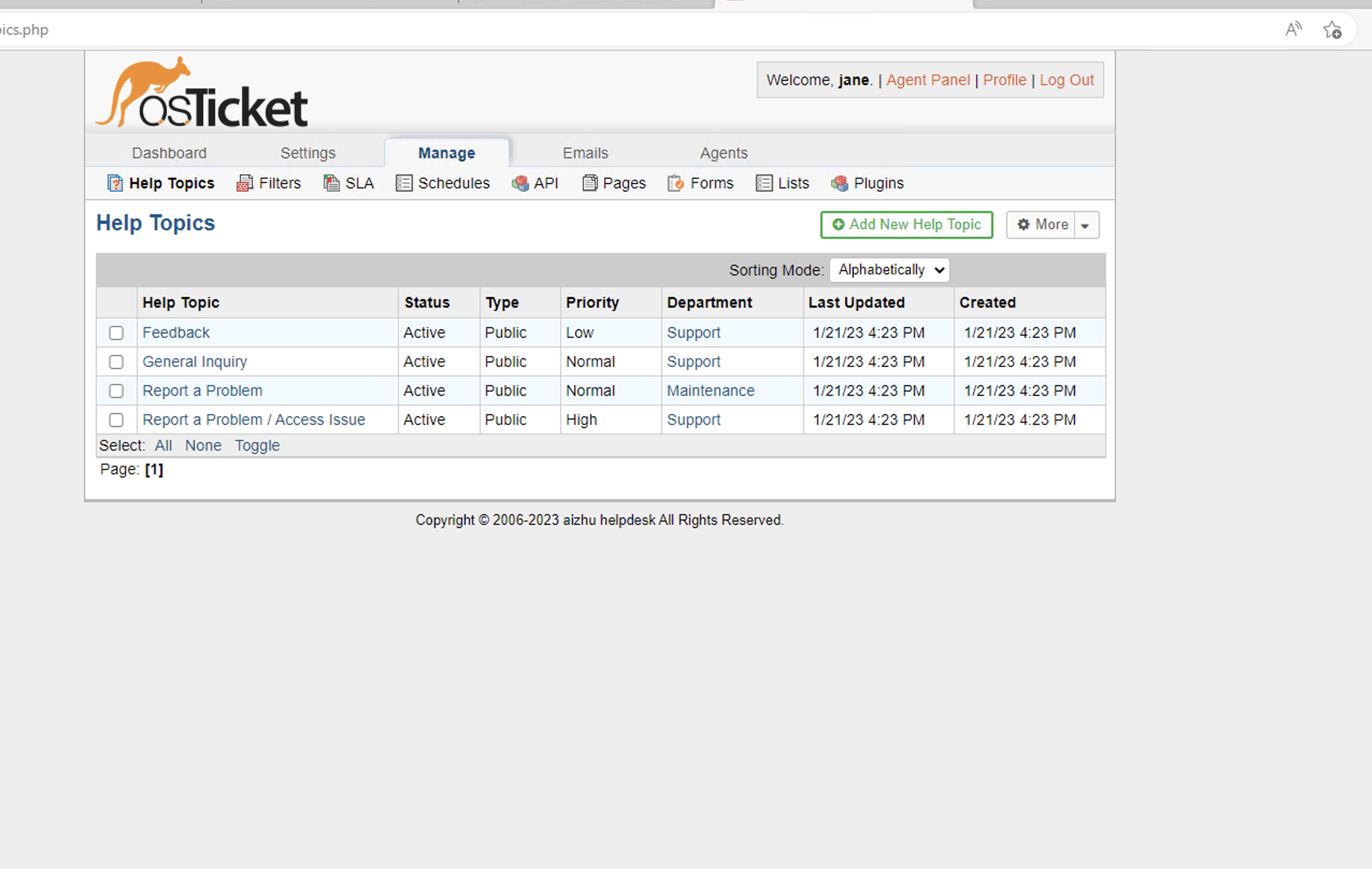Click the API plugin icon
1372x869 pixels.
tap(520, 183)
